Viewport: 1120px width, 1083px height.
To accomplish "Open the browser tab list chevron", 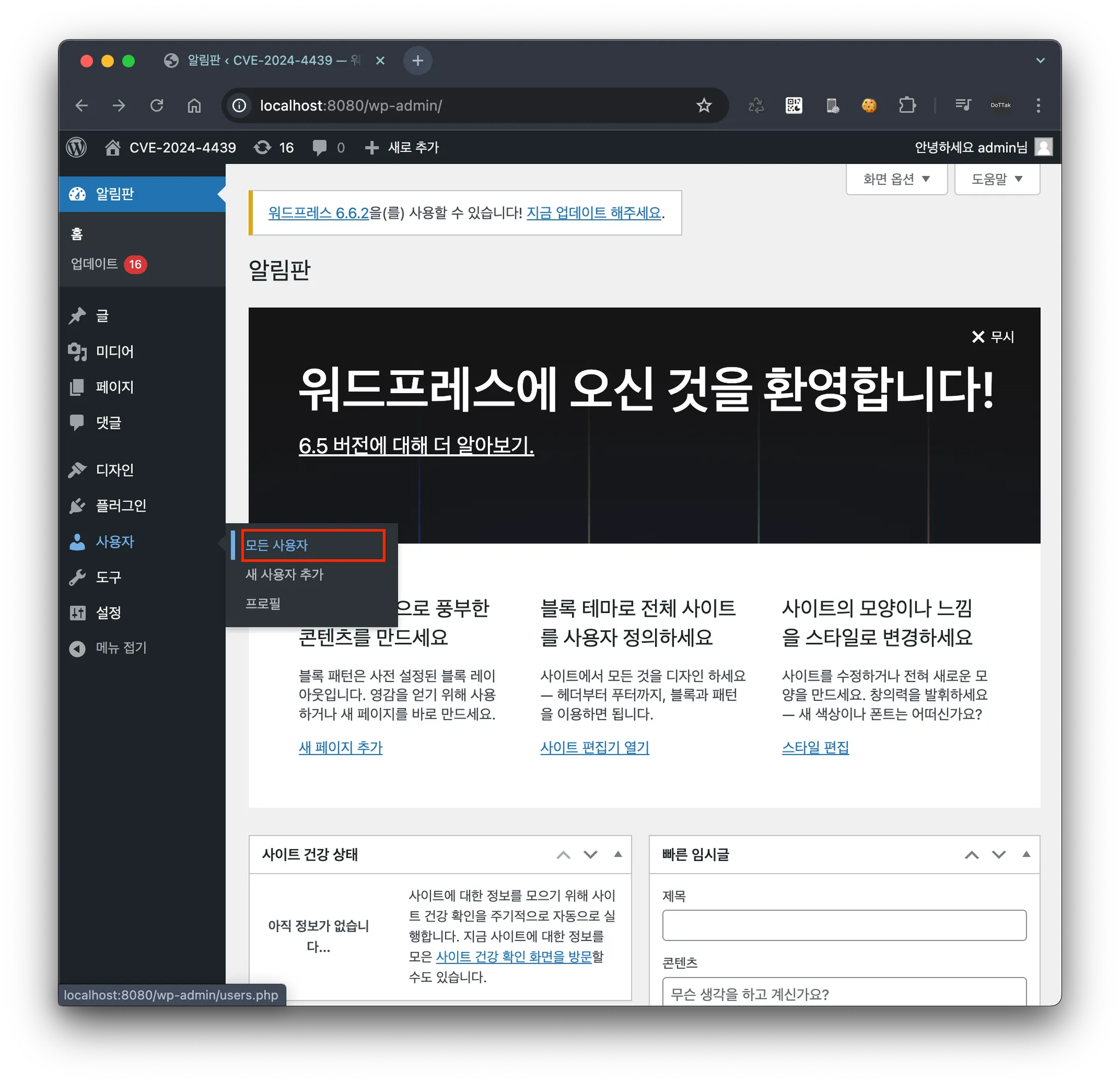I will (x=1040, y=61).
